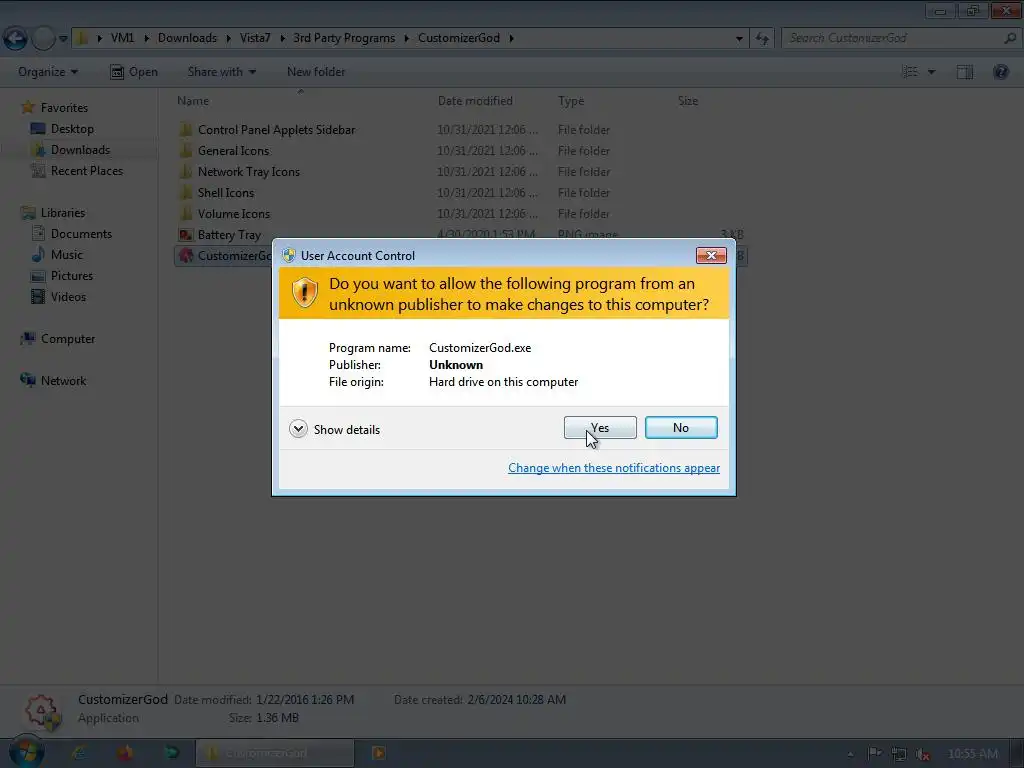This screenshot has width=1024, height=768.
Task: Open the address bar history dropdown
Action: 739,39
